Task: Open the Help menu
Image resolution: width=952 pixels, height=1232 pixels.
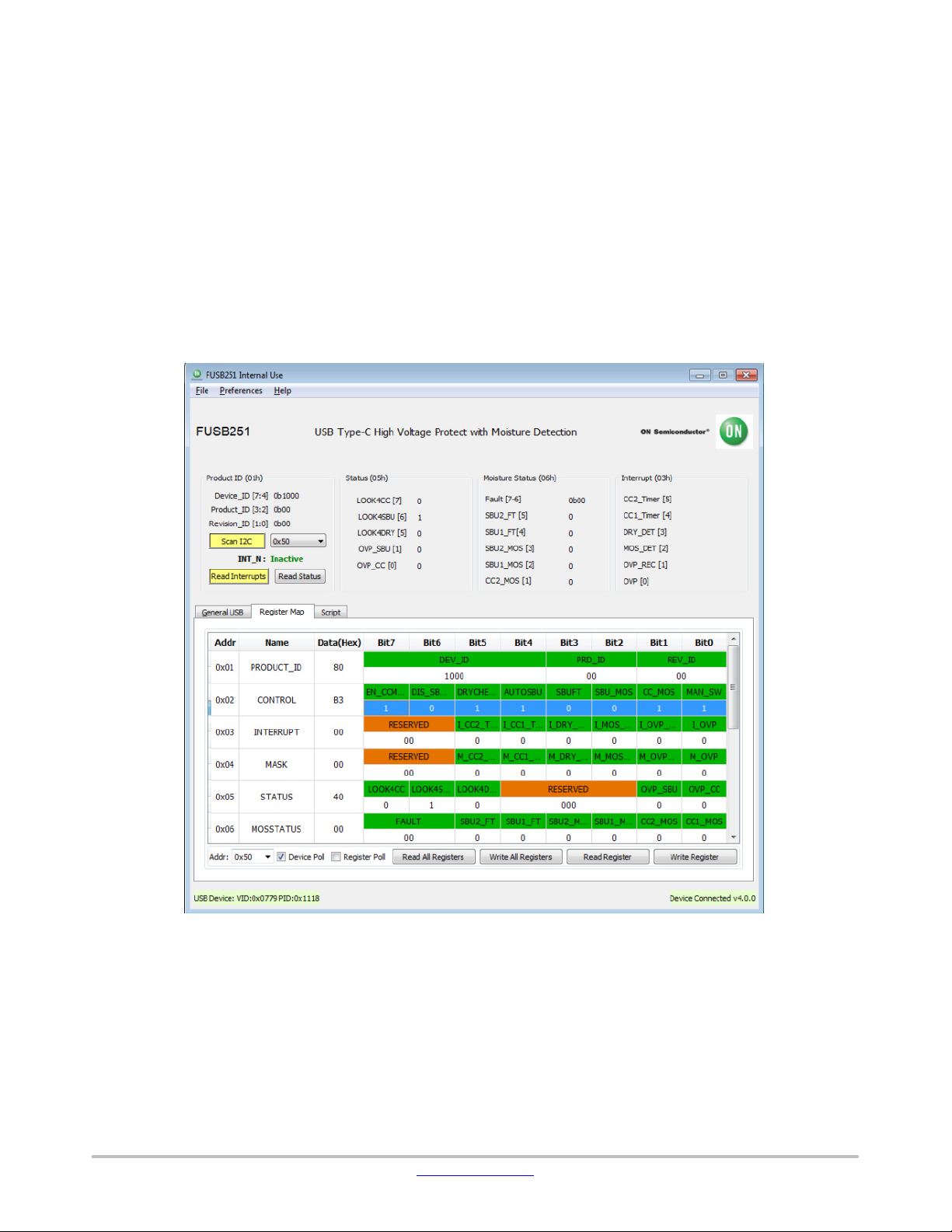Action: pos(282,391)
